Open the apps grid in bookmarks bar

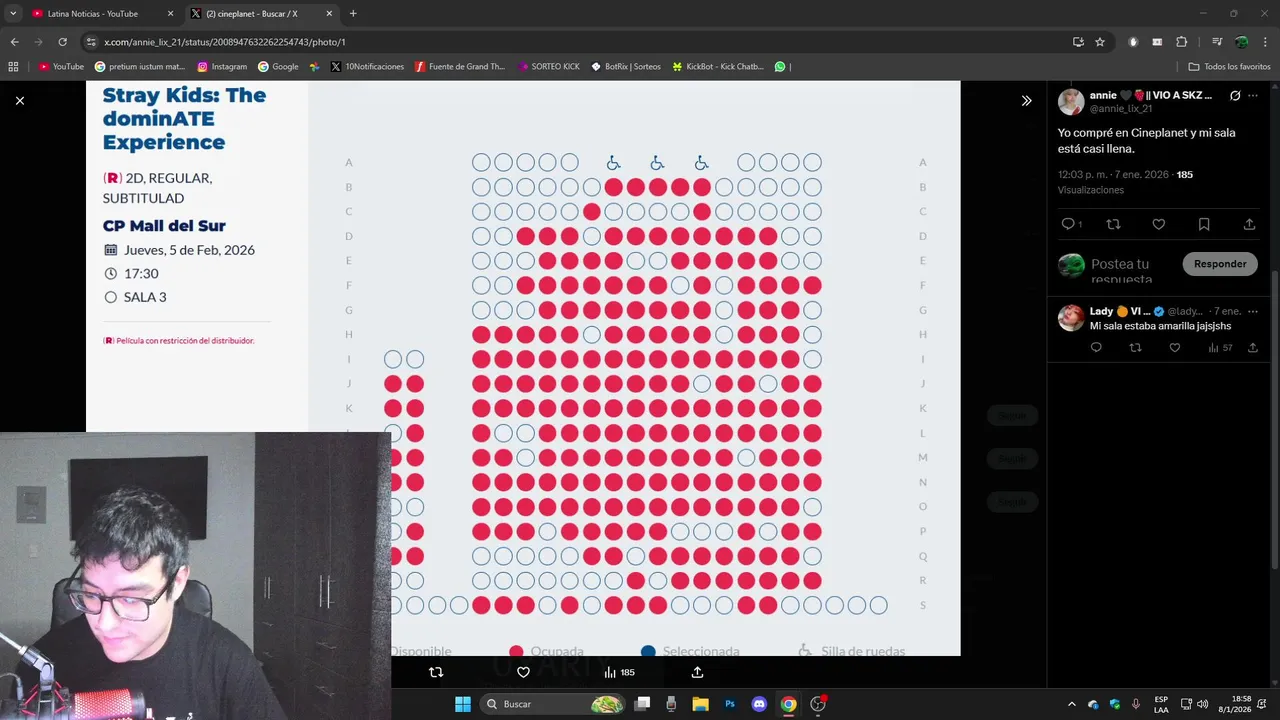coord(13,67)
